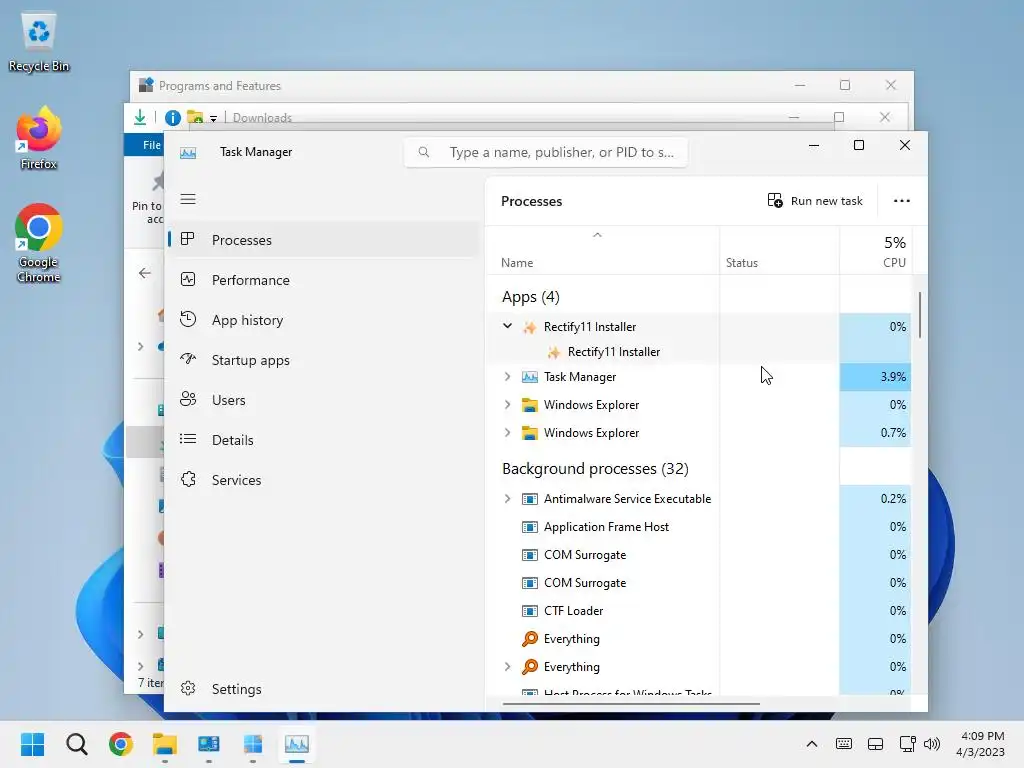Click the taskbar Search icon

click(76, 744)
